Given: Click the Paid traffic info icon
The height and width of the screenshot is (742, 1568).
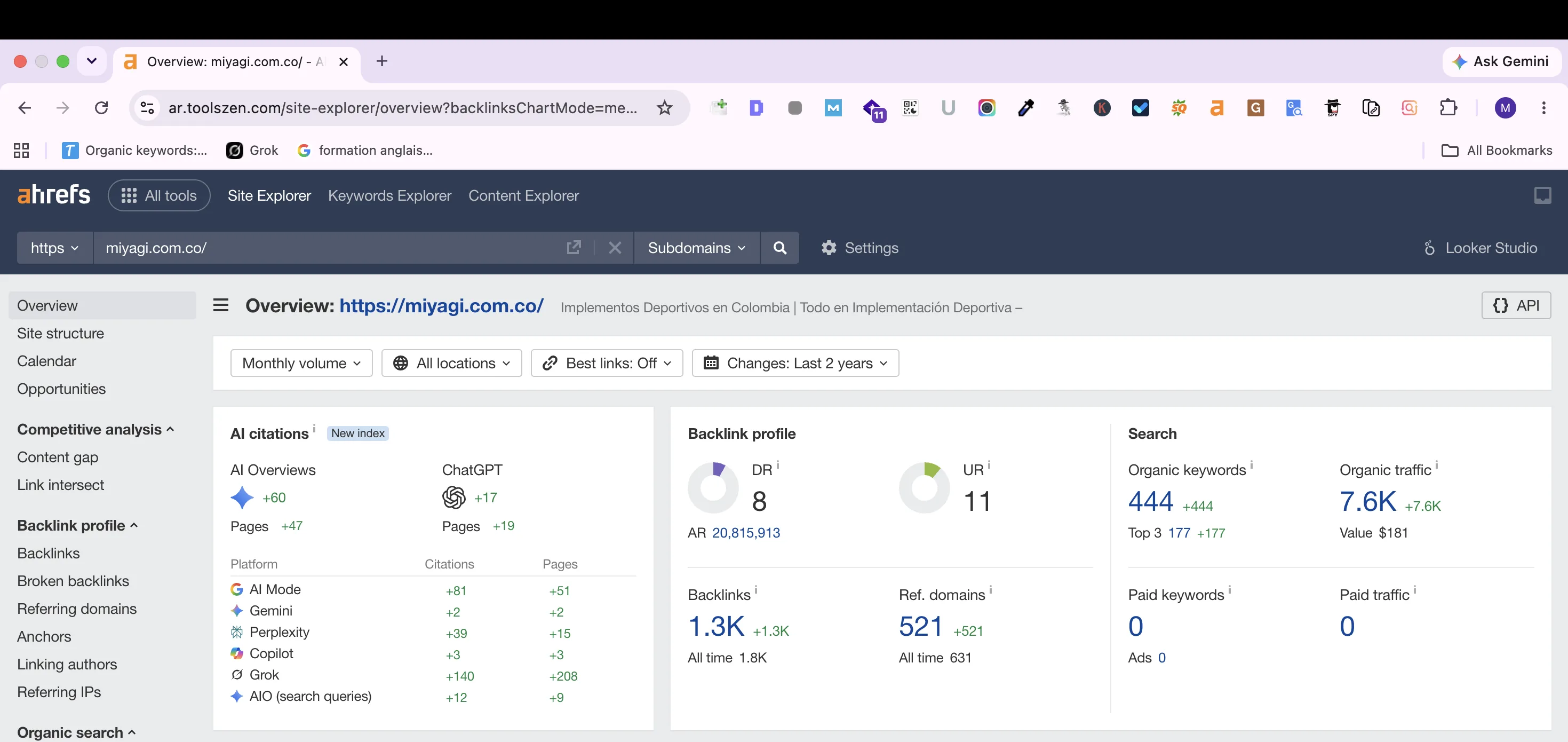Looking at the screenshot, I should coord(1414,590).
